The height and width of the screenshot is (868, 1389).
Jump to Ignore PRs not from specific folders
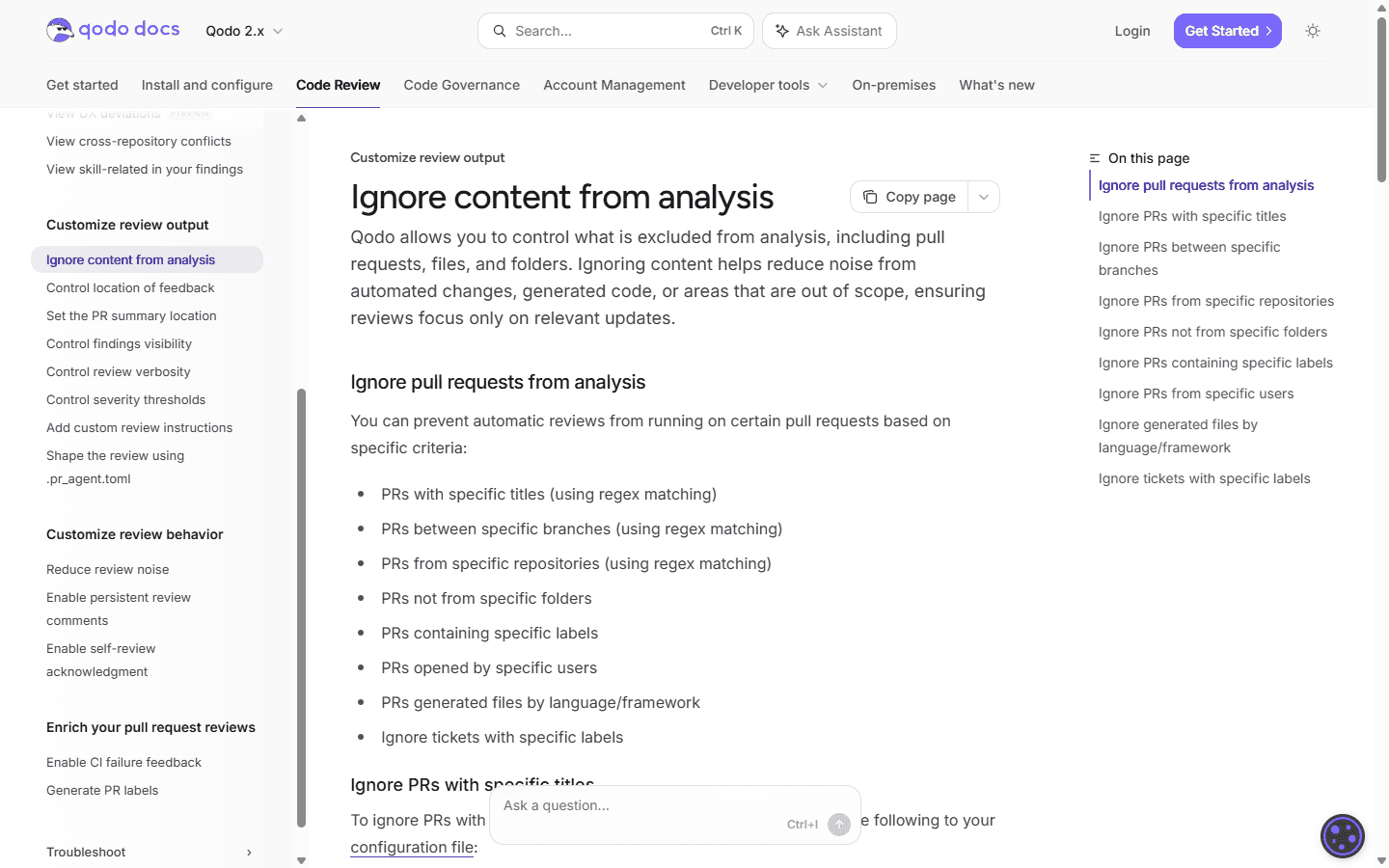click(x=1212, y=332)
